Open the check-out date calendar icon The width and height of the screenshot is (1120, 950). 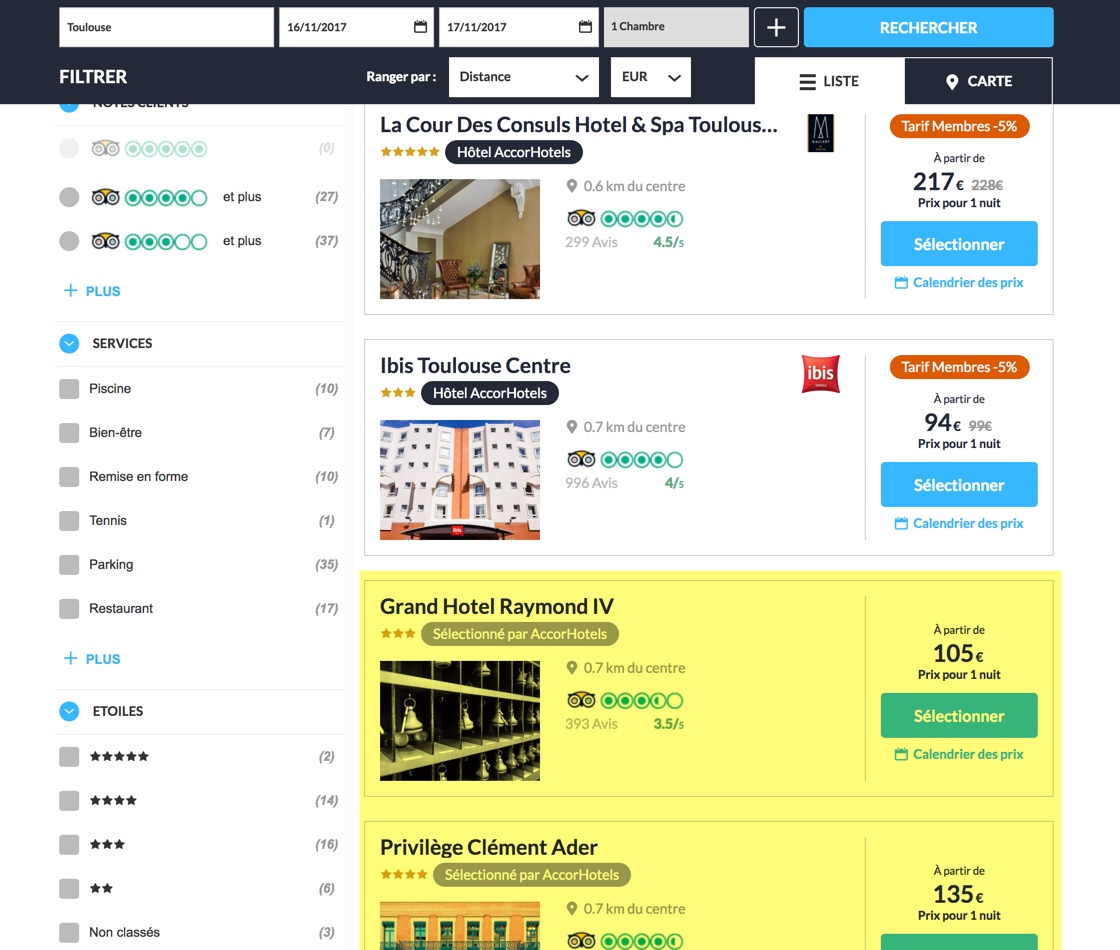coord(585,26)
